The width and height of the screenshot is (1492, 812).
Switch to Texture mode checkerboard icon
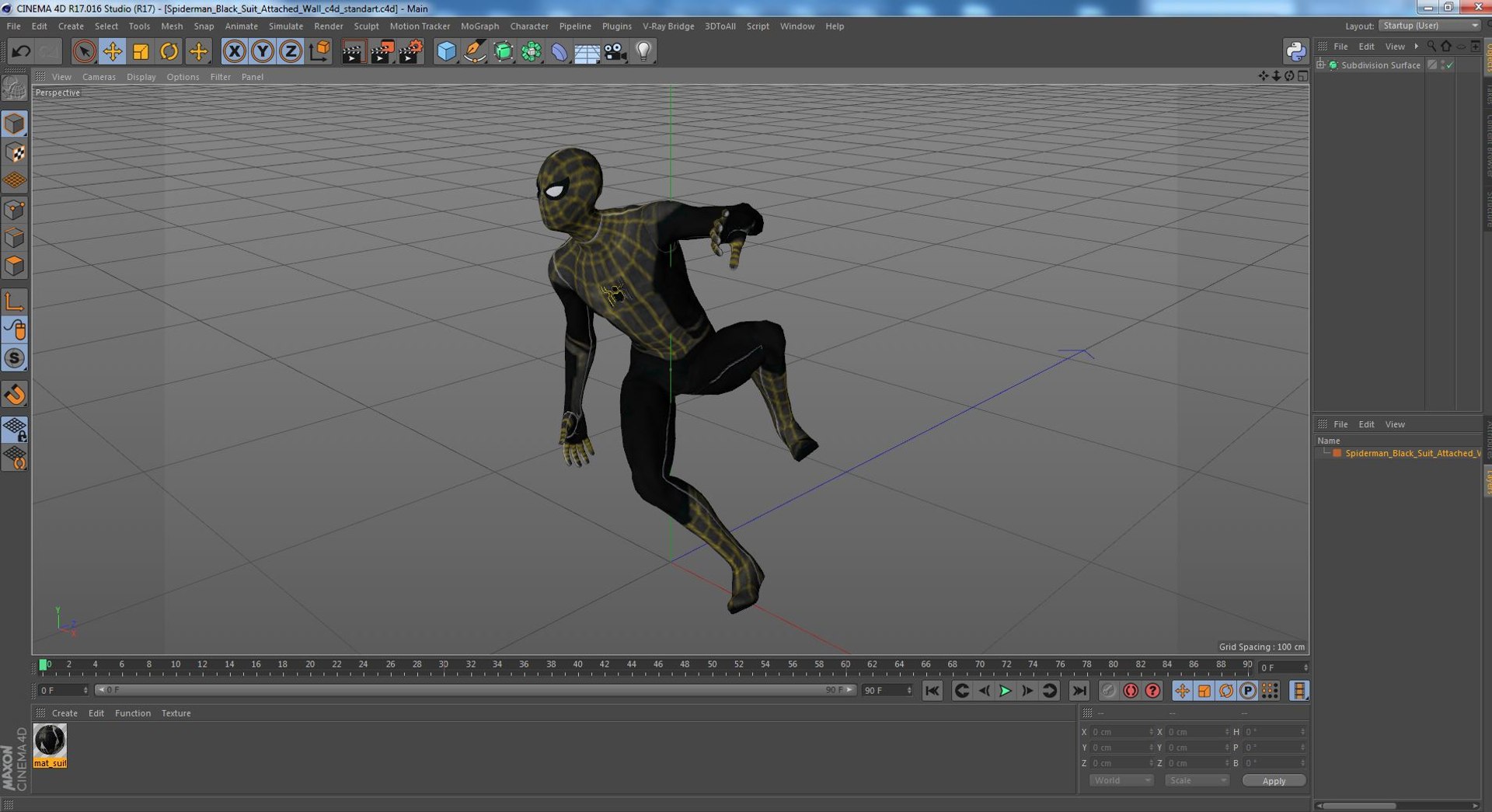(x=15, y=152)
